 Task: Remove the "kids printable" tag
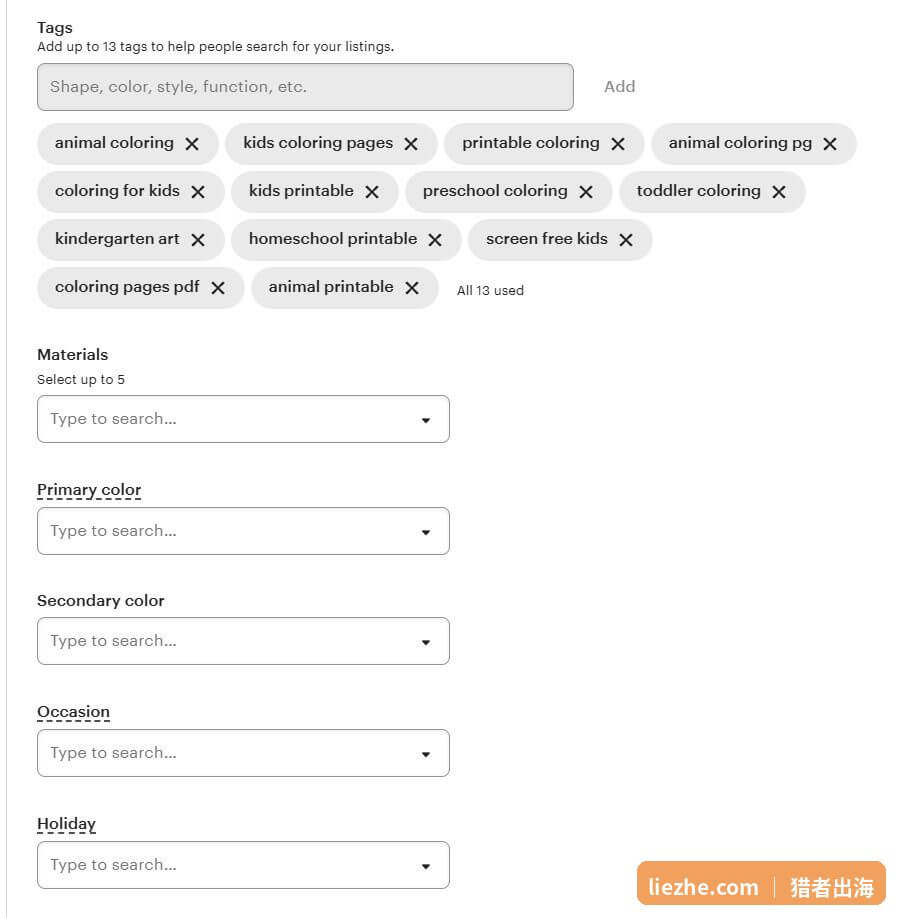pos(372,192)
